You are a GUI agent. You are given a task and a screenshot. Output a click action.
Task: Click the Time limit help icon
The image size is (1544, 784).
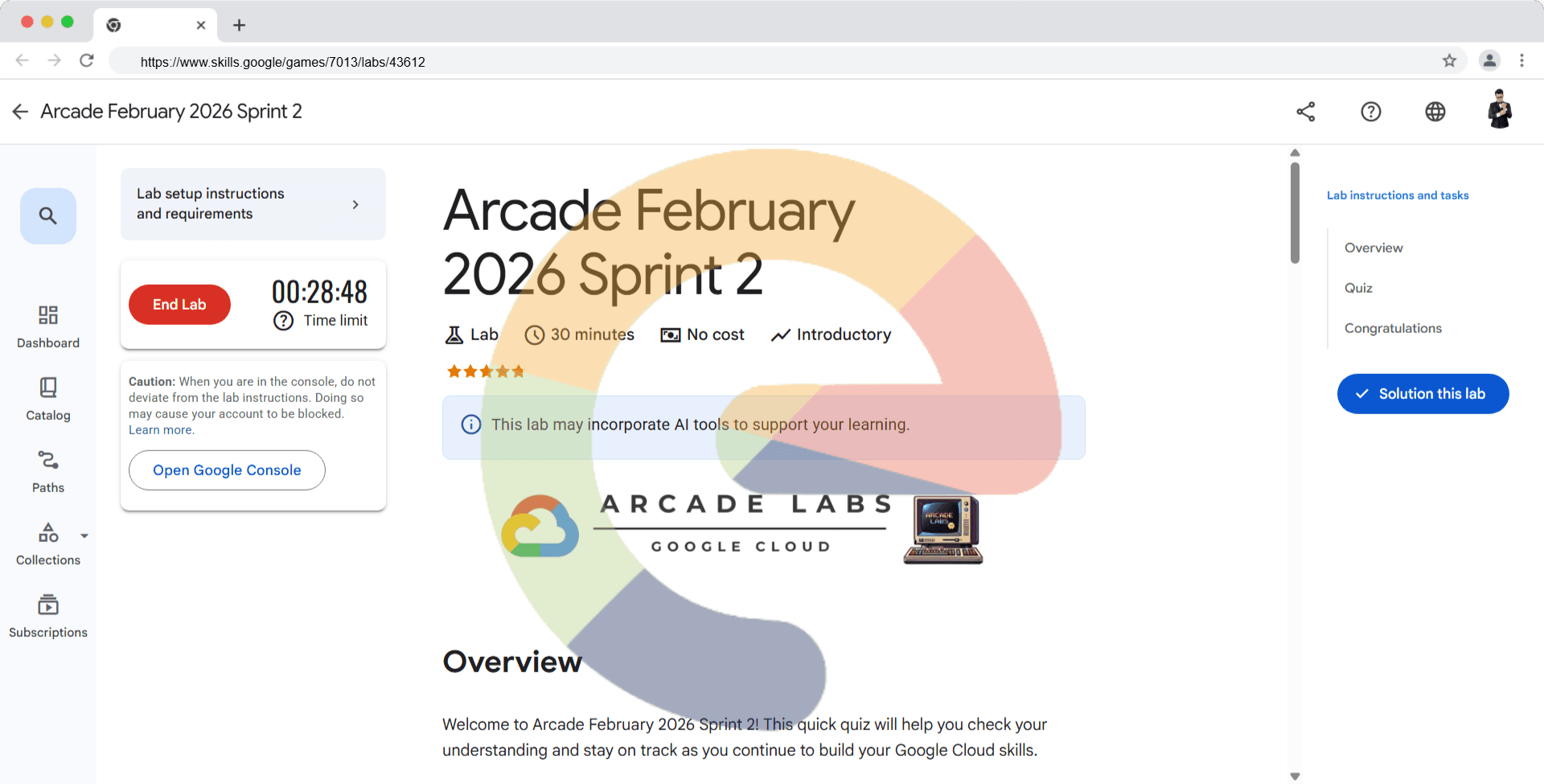[x=283, y=321]
